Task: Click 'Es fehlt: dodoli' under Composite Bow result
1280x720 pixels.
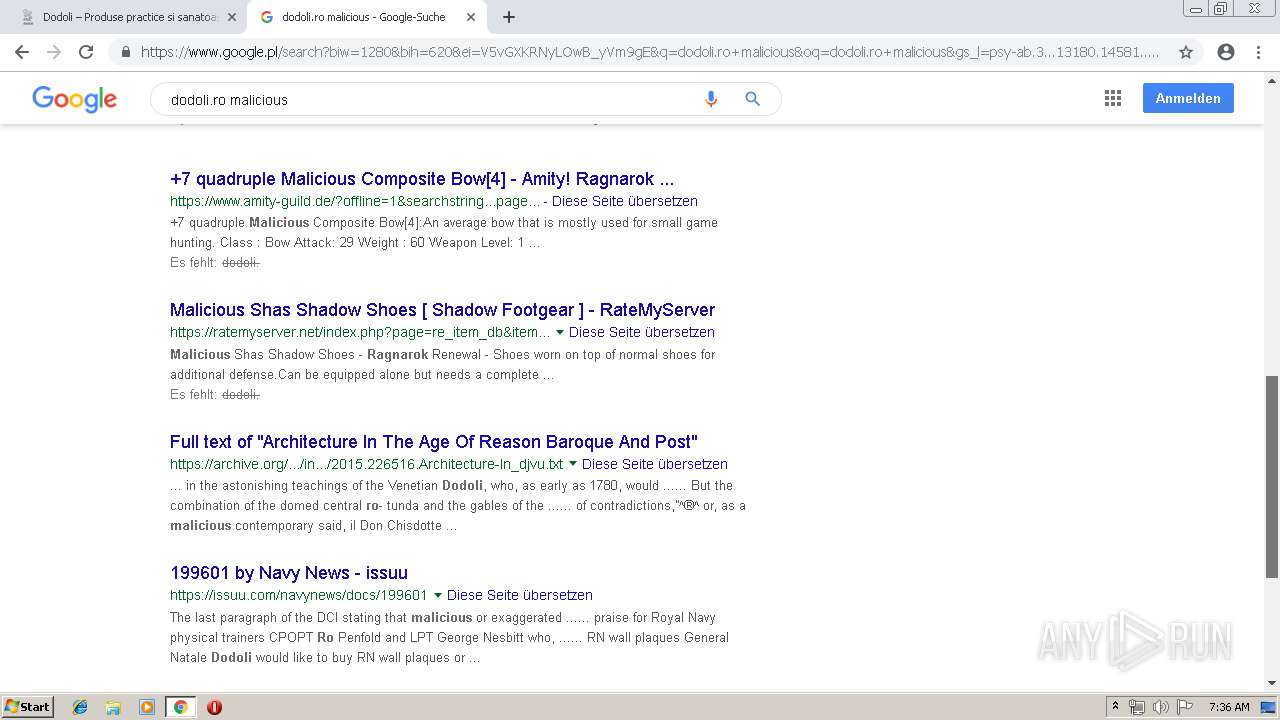Action: click(215, 263)
